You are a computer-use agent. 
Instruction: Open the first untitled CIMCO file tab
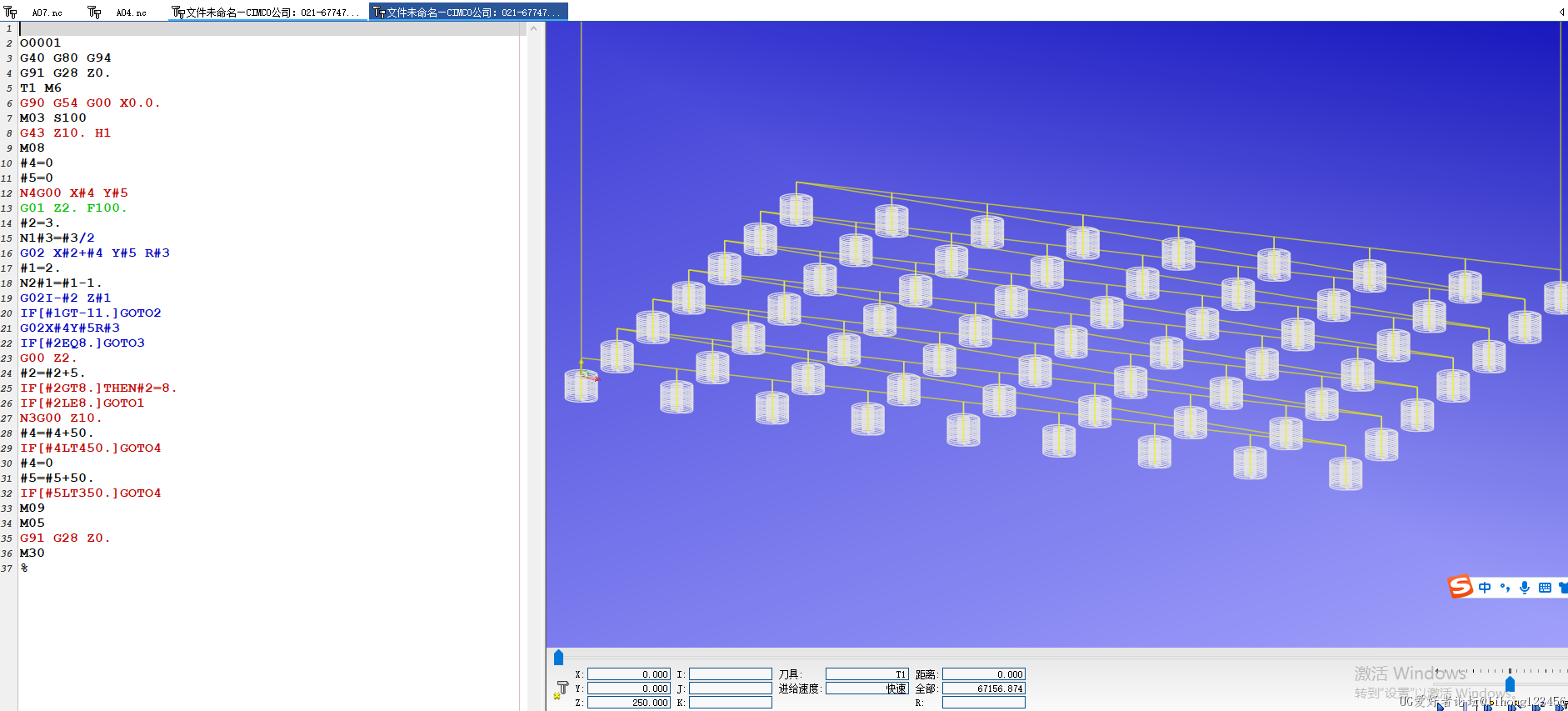(267, 13)
